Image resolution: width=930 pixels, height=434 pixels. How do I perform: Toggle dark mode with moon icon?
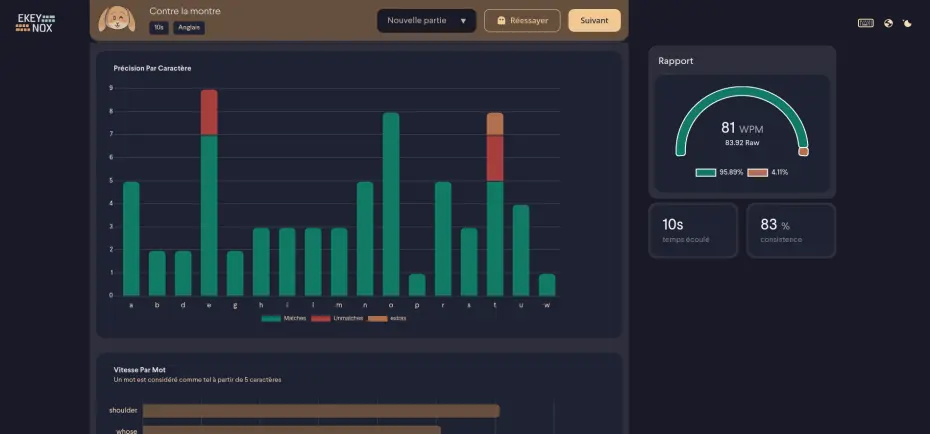[x=907, y=23]
